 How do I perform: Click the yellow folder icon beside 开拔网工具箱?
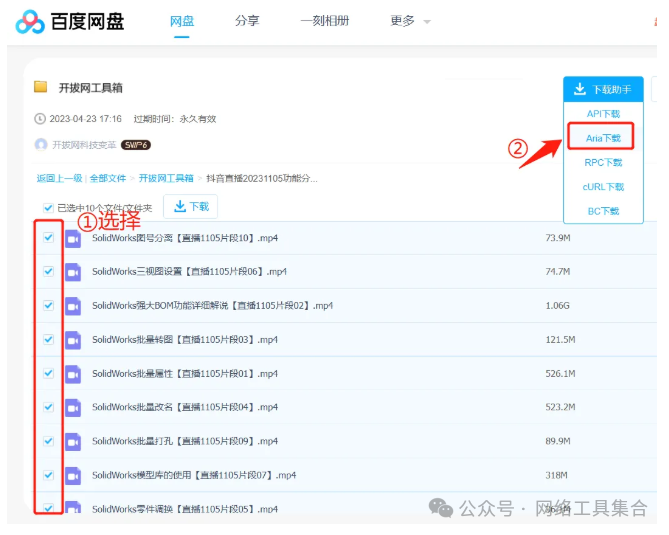tap(41, 87)
